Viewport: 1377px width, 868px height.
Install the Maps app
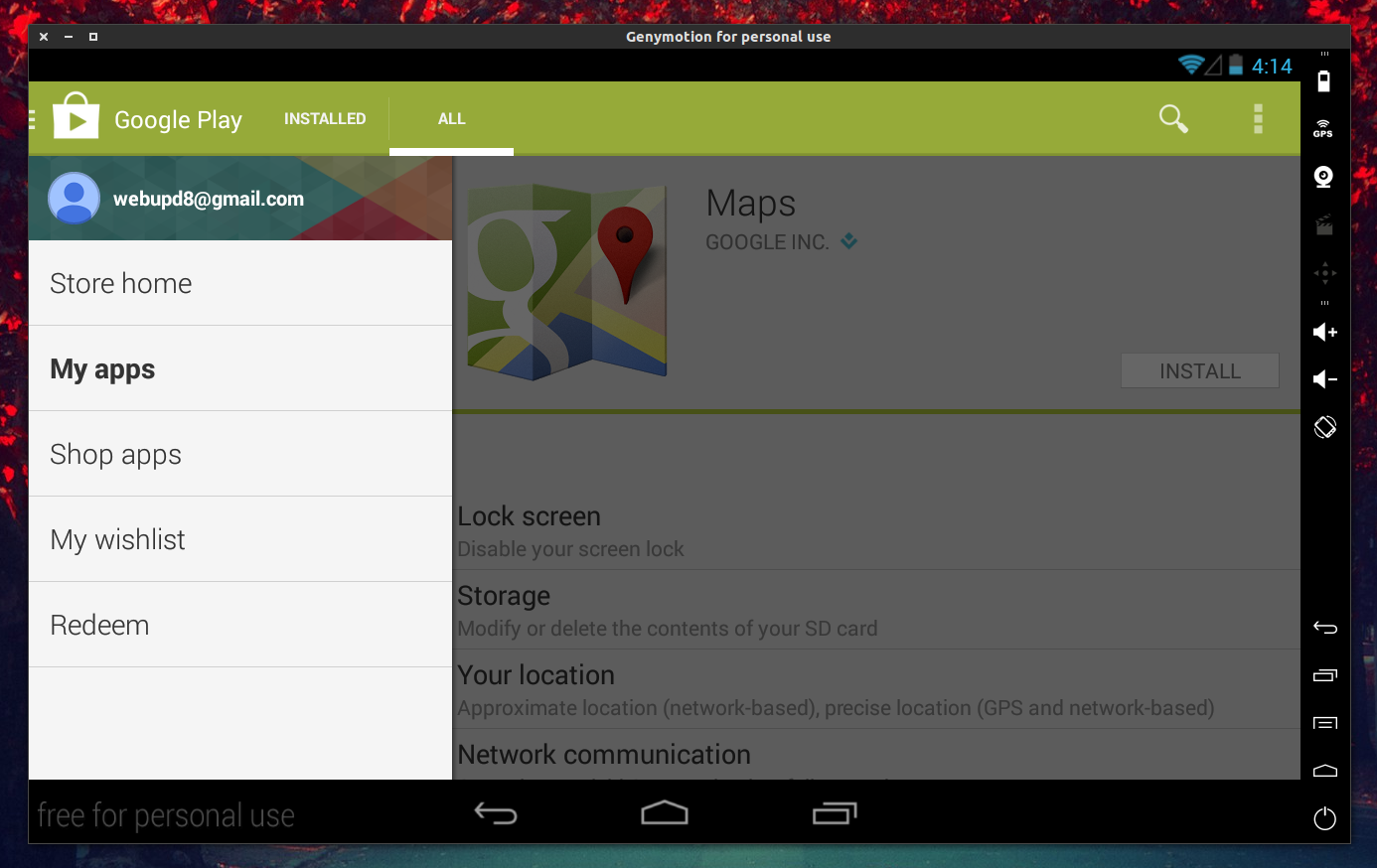1200,370
